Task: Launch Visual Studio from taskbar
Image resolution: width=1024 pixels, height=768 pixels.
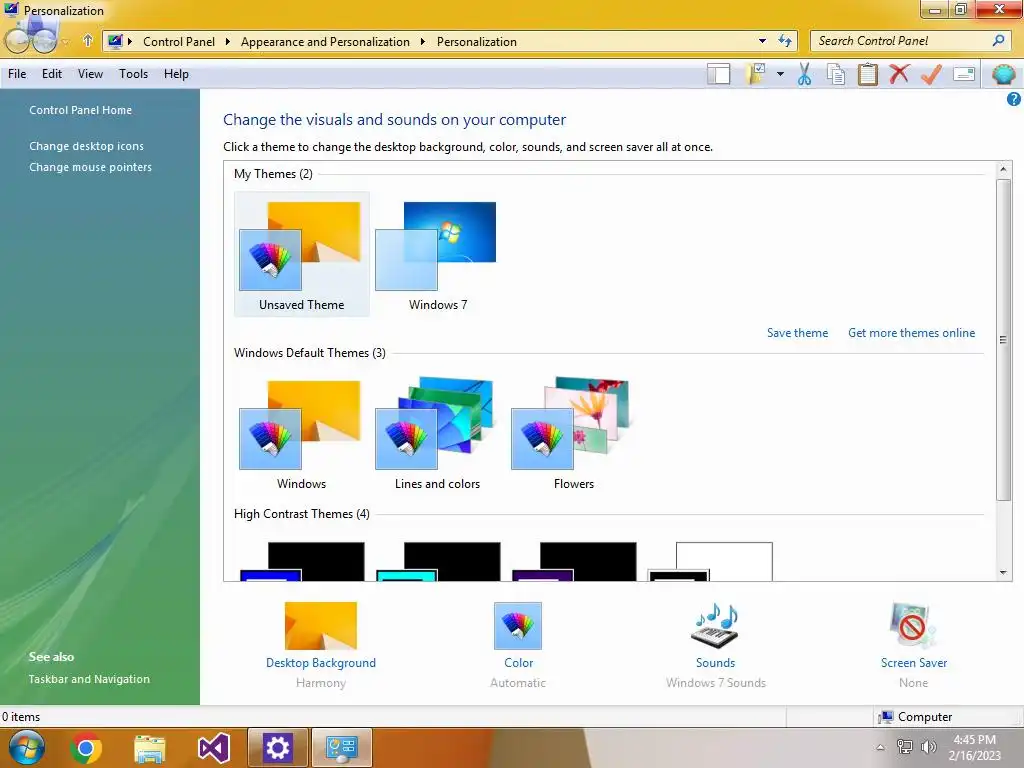Action: (214, 748)
